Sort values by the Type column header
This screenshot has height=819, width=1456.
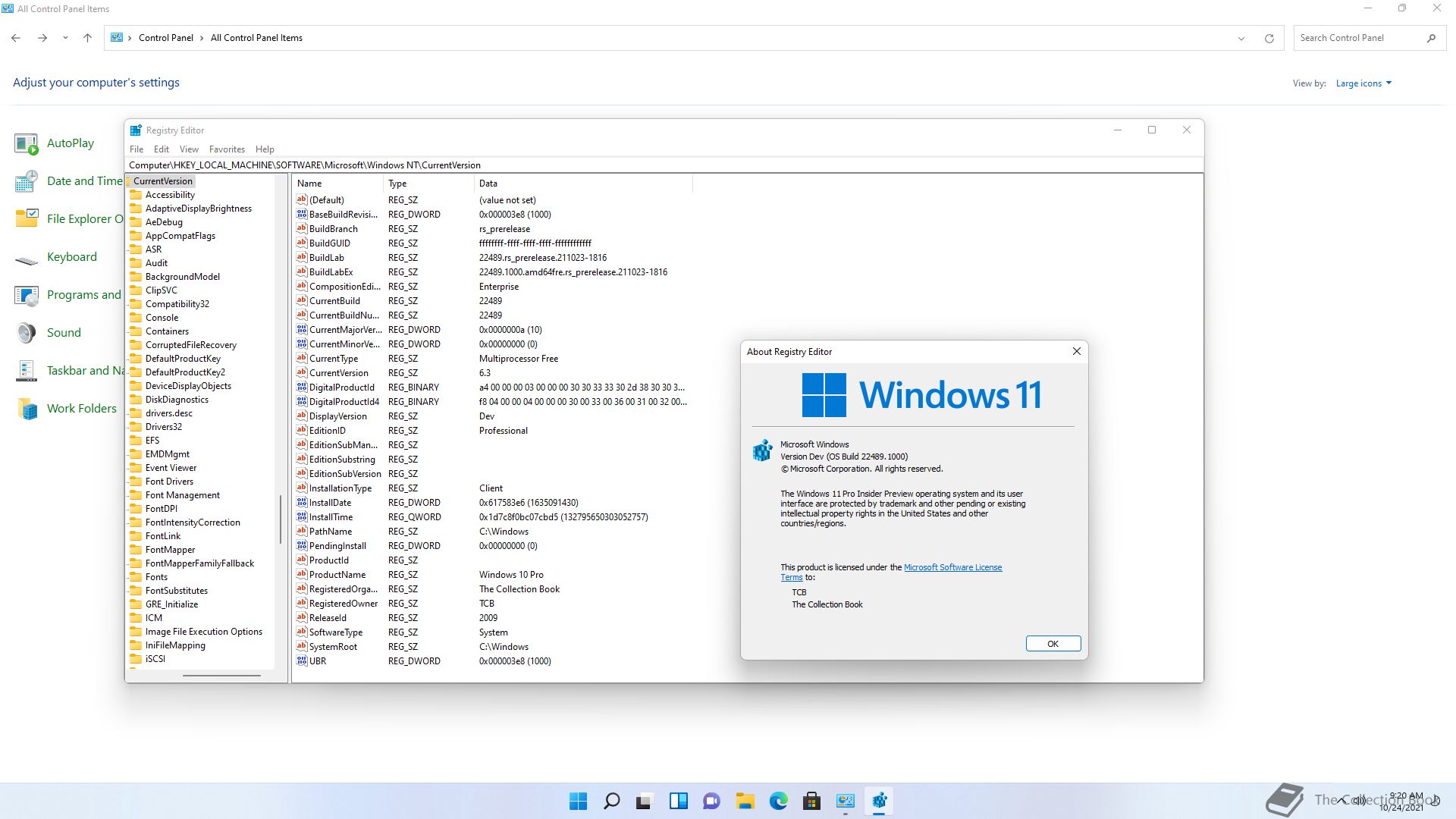tap(428, 184)
